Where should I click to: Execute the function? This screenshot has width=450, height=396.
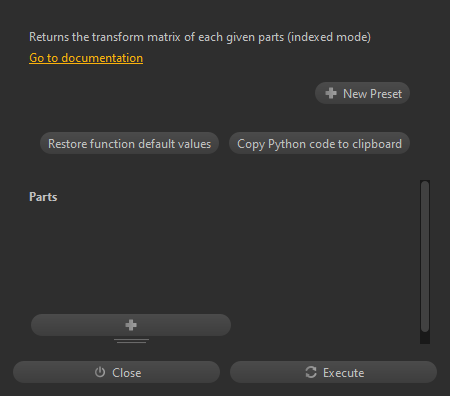pos(333,372)
